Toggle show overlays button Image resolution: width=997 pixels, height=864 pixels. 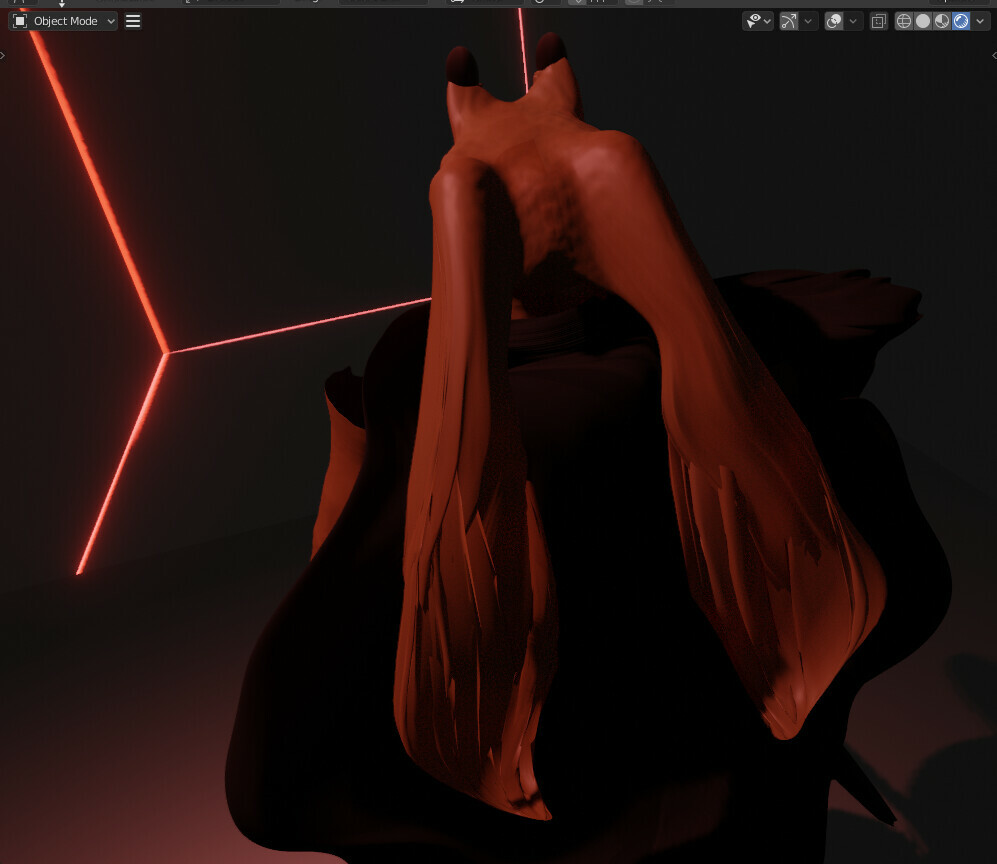pyautogui.click(x=834, y=21)
